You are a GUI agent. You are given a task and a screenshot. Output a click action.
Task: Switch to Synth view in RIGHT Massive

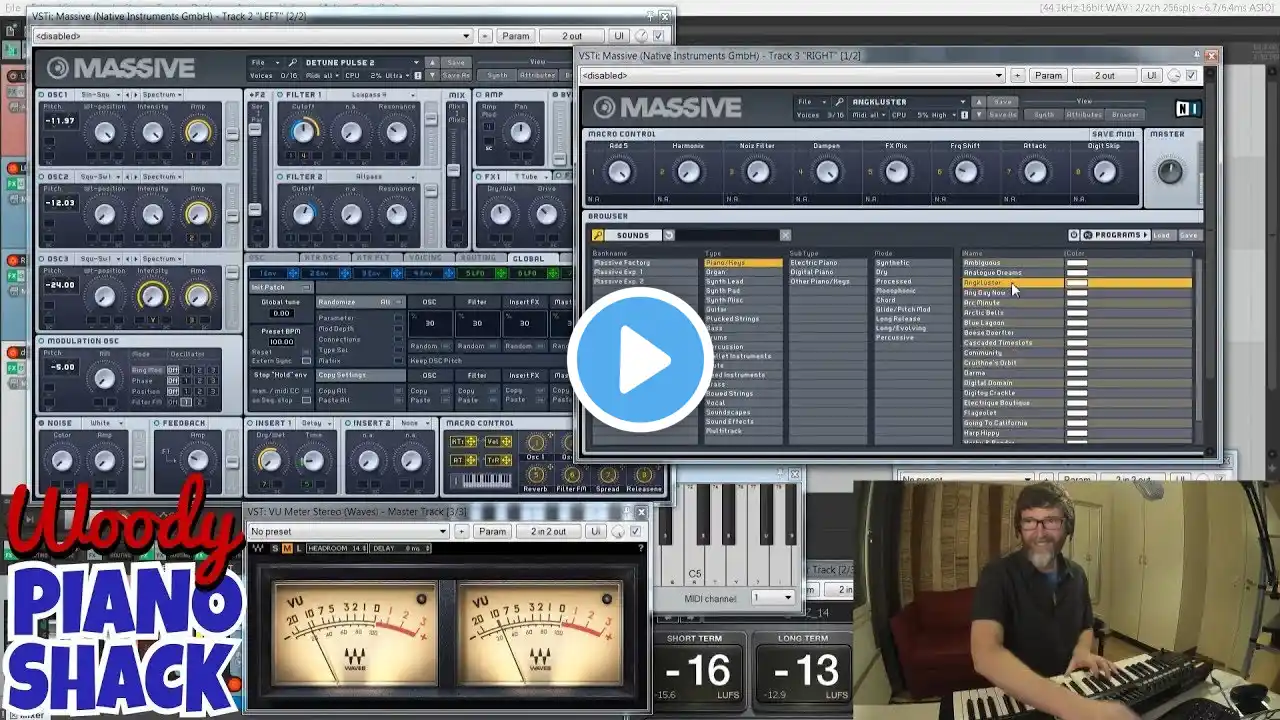[x=1044, y=115]
